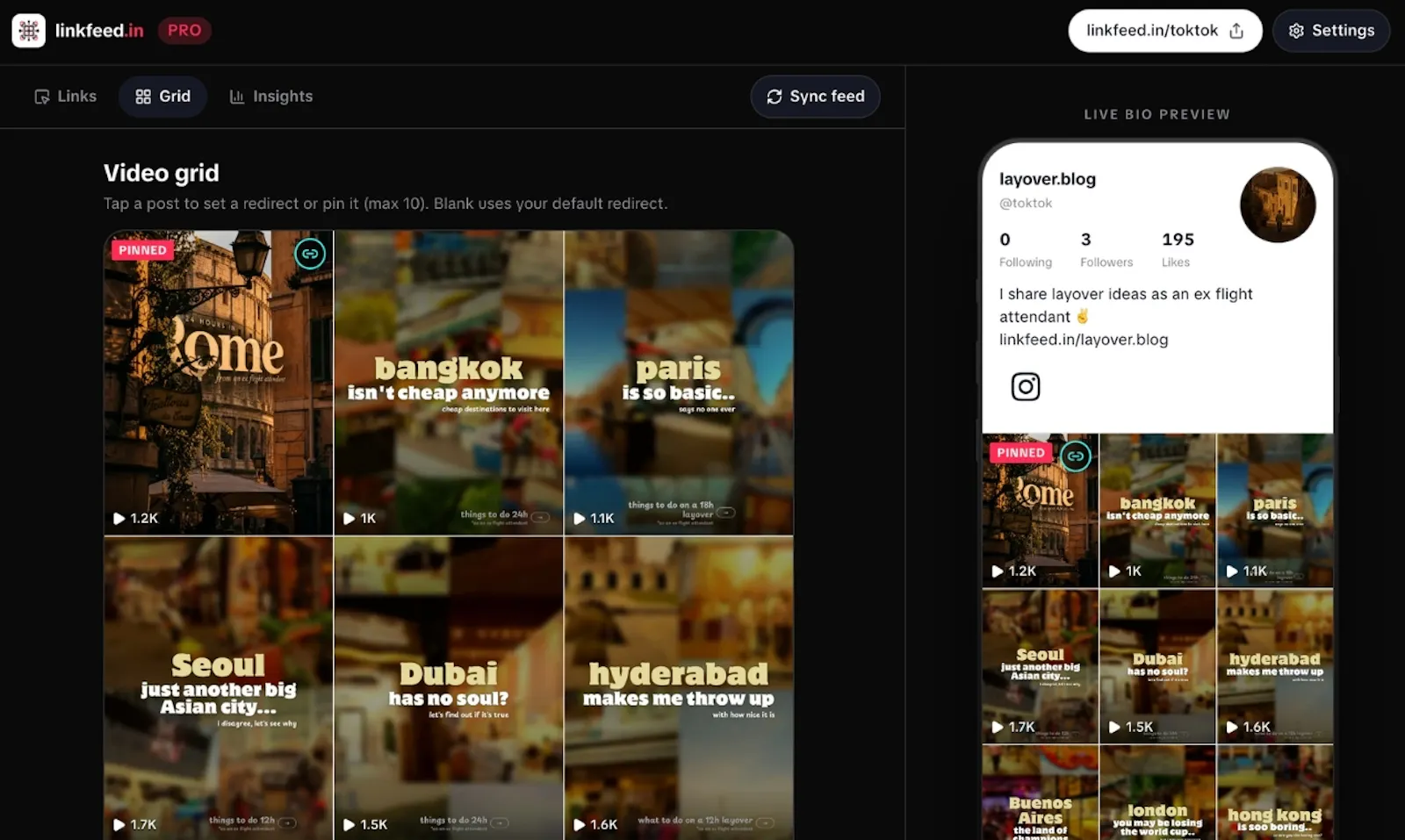Click the Grid tab icon
Screen dimensions: 1405x840
tap(143, 97)
